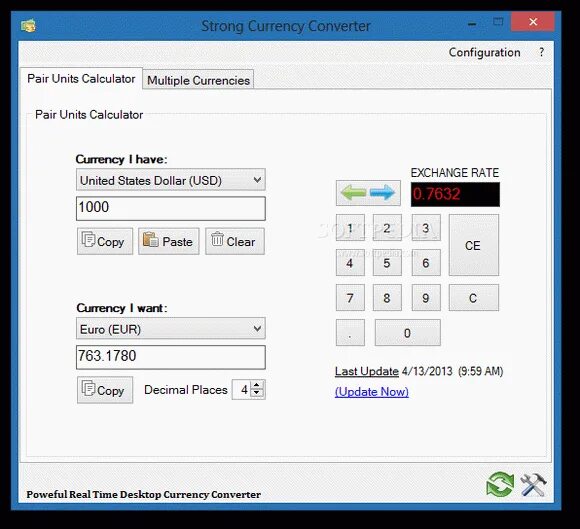
Task: Decrease decimal places with down arrow
Action: click(x=257, y=394)
